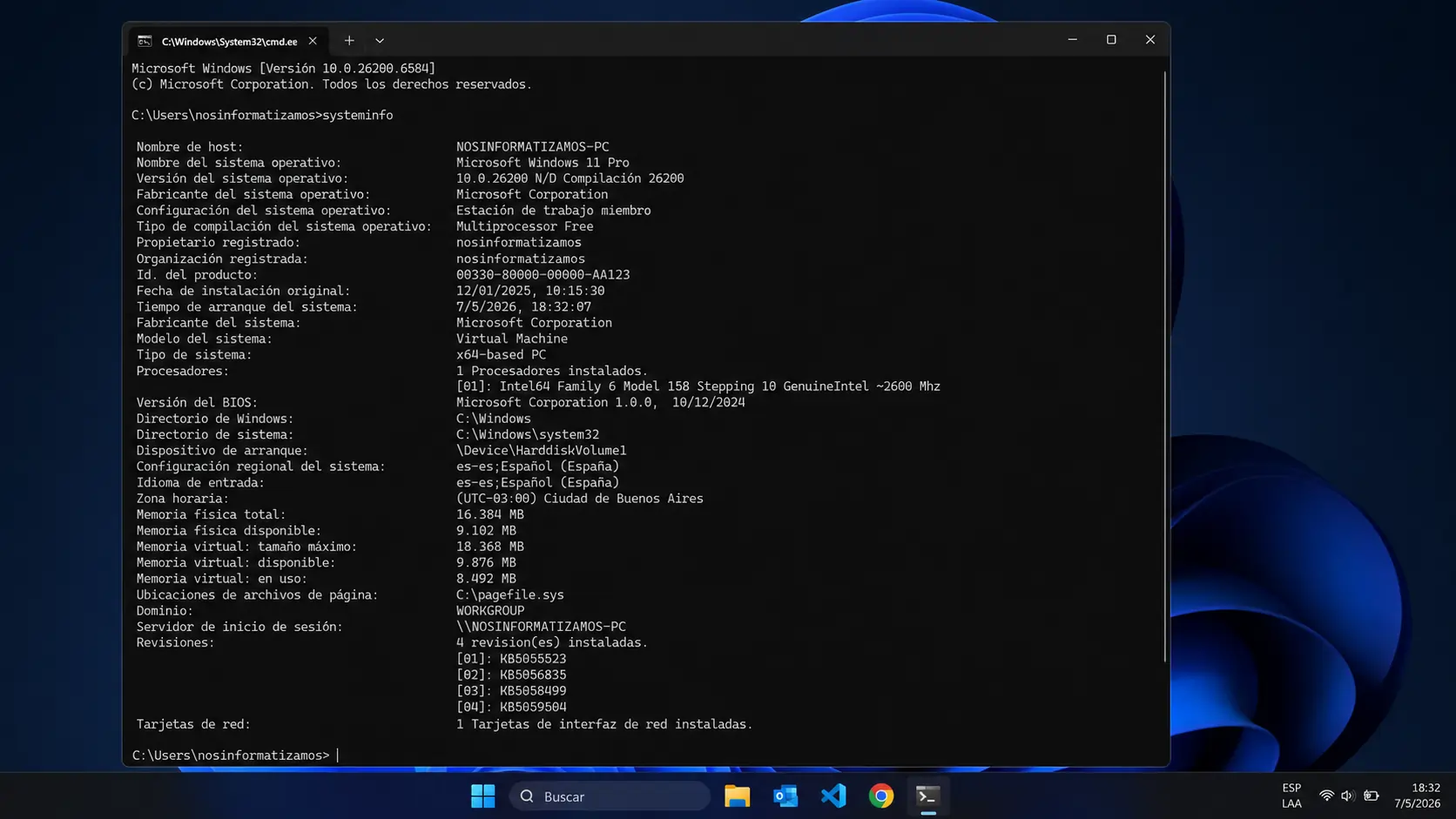Click original install date '12/01/2025, 10:15:30'
1456x819 pixels.
point(530,291)
